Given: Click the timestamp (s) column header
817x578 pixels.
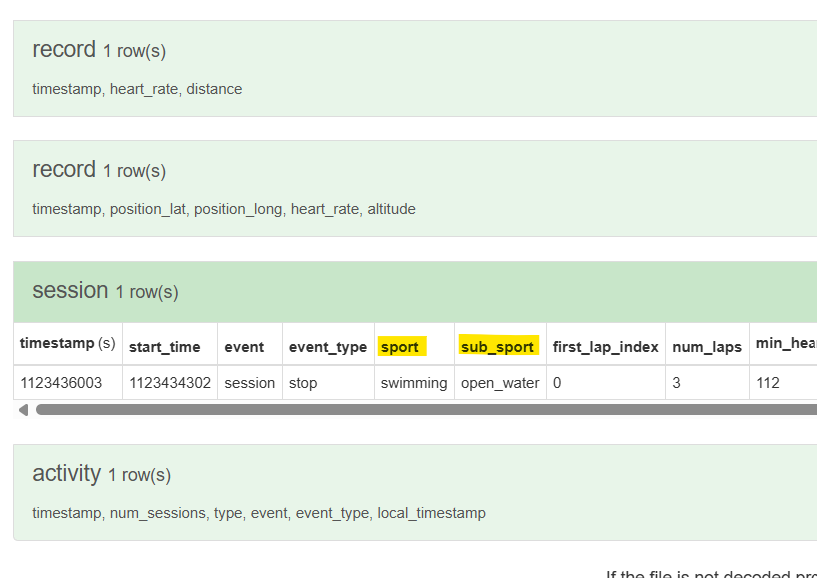Looking at the screenshot, I should point(67,344).
